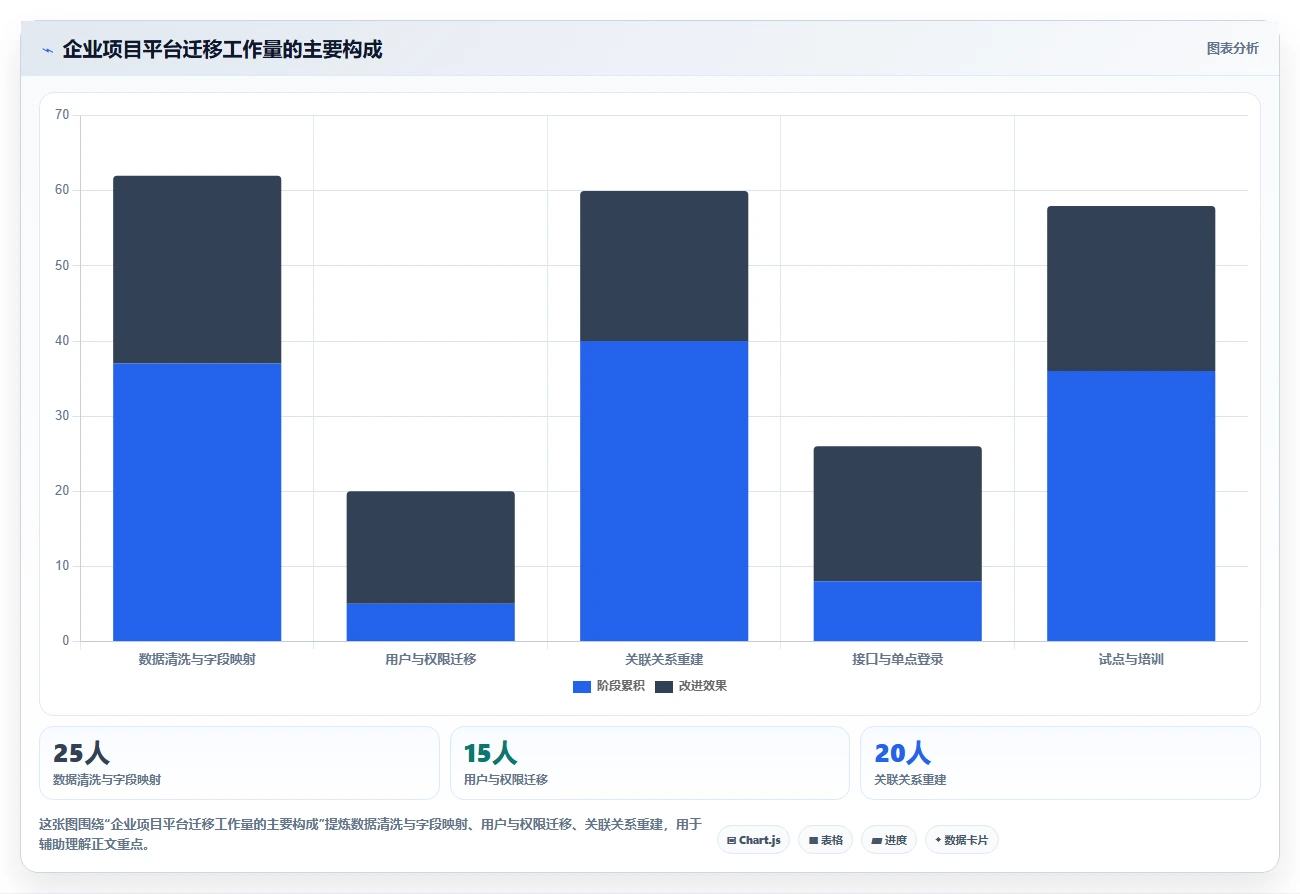Screen dimensions: 1300x894
Task: Click the 试点与培训 x-axis label
Action: [1131, 660]
